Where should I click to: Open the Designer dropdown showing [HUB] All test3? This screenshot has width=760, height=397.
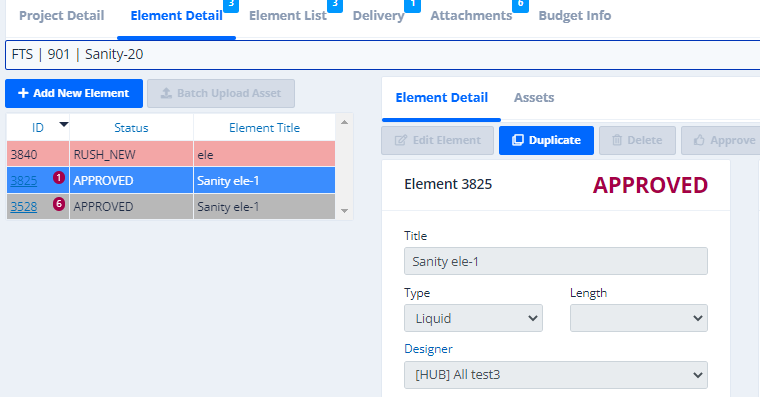pos(555,375)
